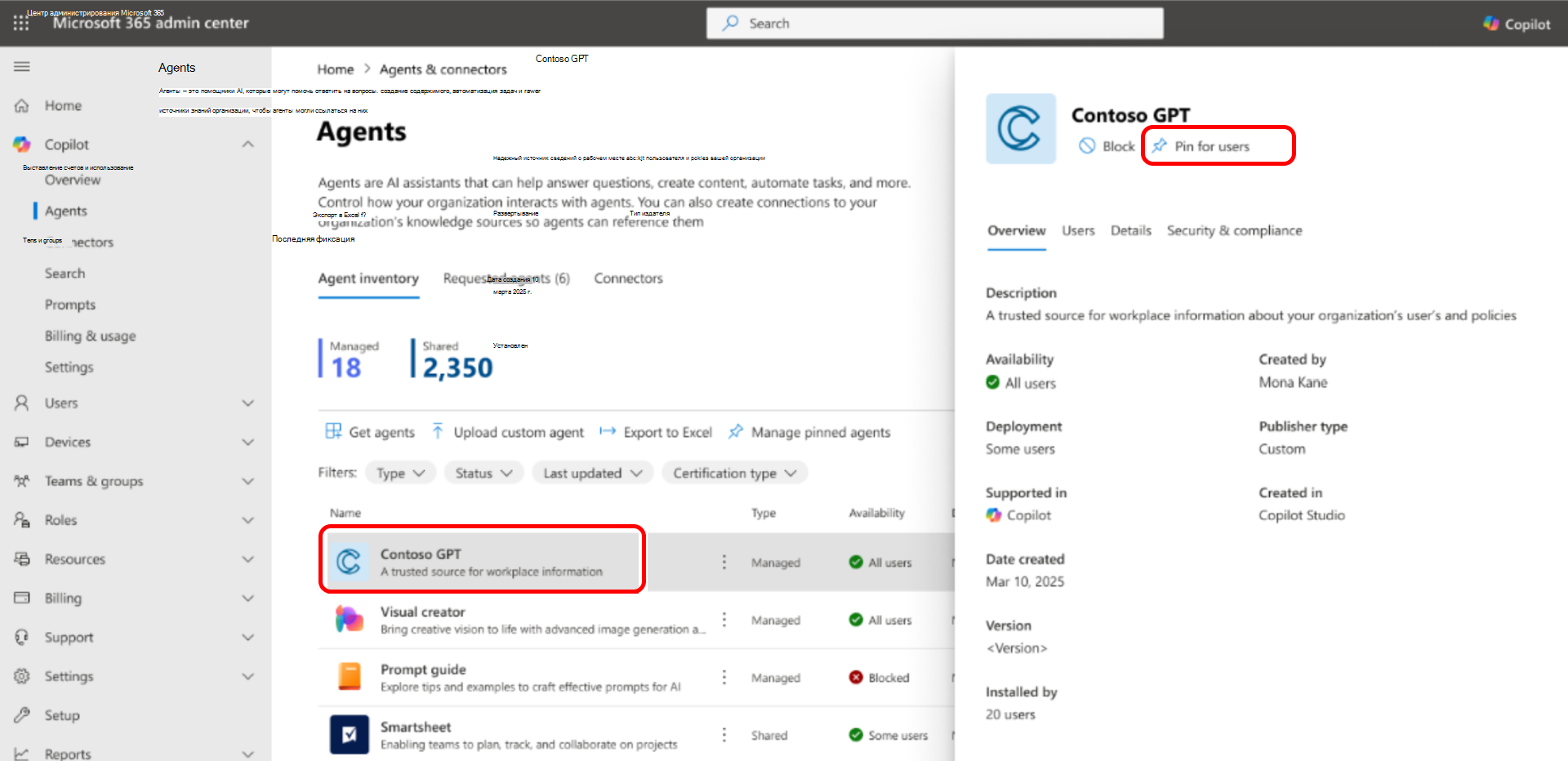The width and height of the screenshot is (1568, 761).
Task: Click Export to Excel button
Action: 656,432
